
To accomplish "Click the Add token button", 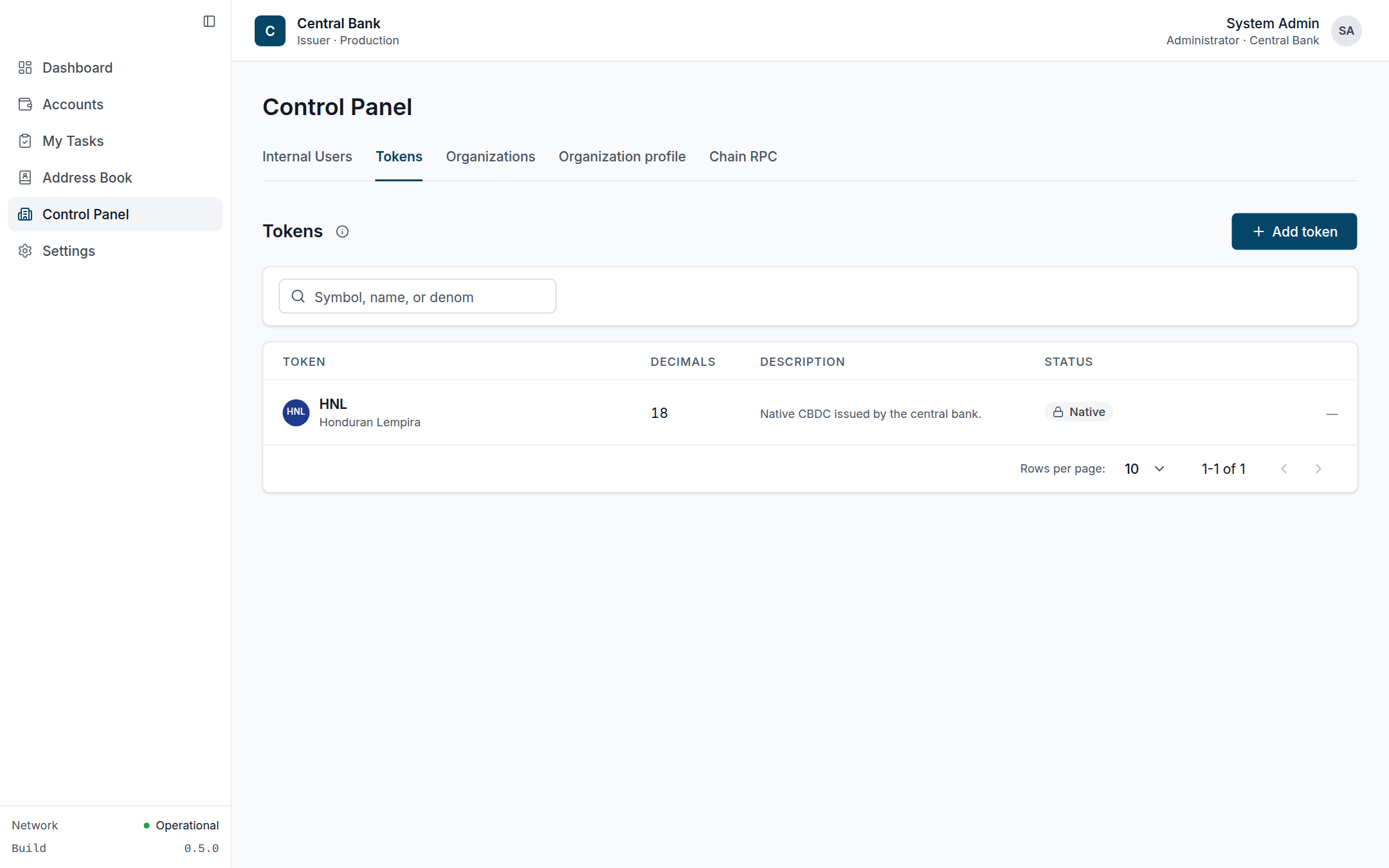I will tap(1294, 231).
